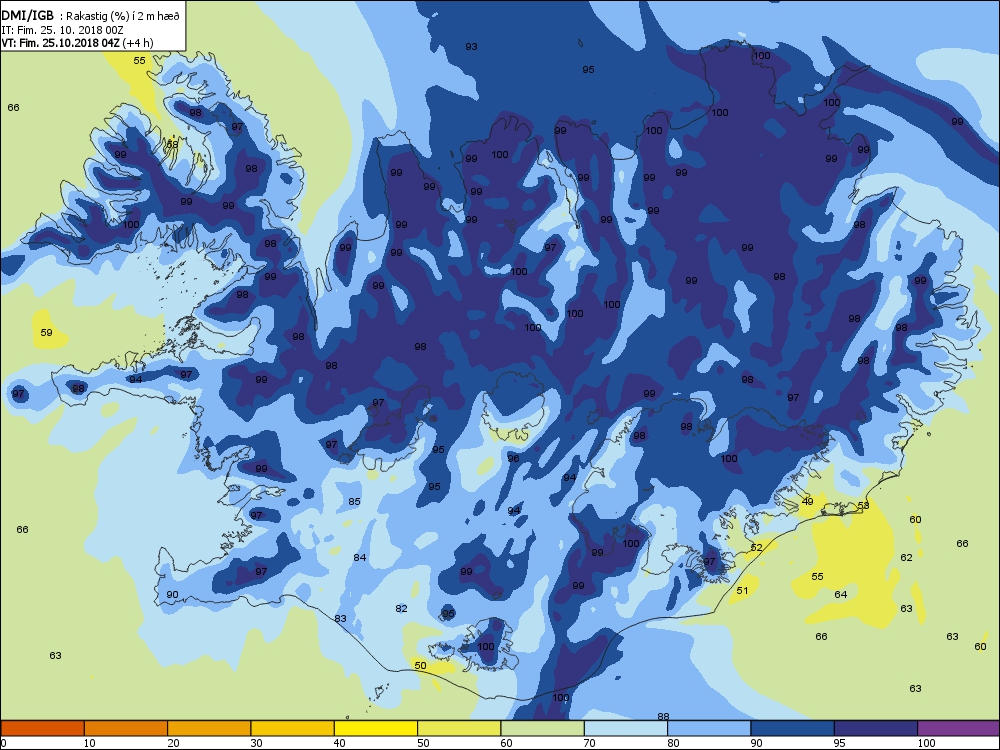Click the legend scale label '10'
The width and height of the screenshot is (1000, 750).
[90, 743]
